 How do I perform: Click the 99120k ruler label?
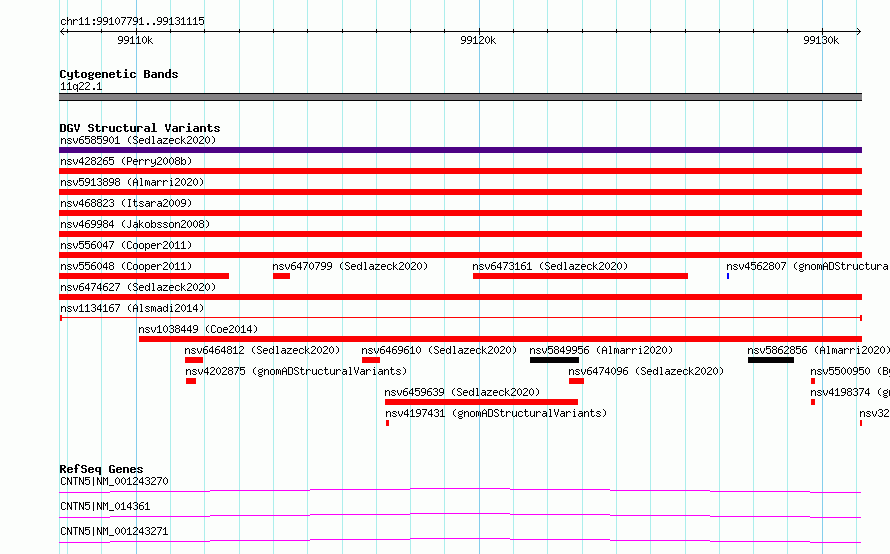(x=478, y=40)
